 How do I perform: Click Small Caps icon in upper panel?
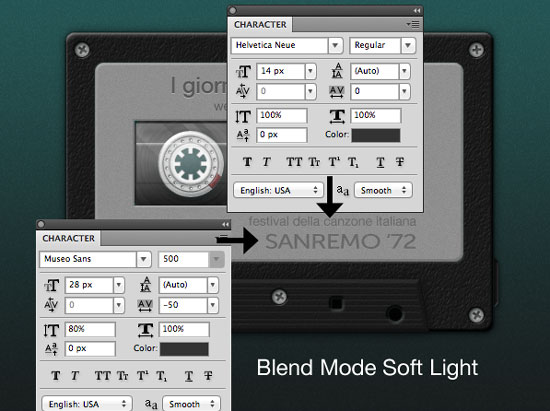point(314,162)
